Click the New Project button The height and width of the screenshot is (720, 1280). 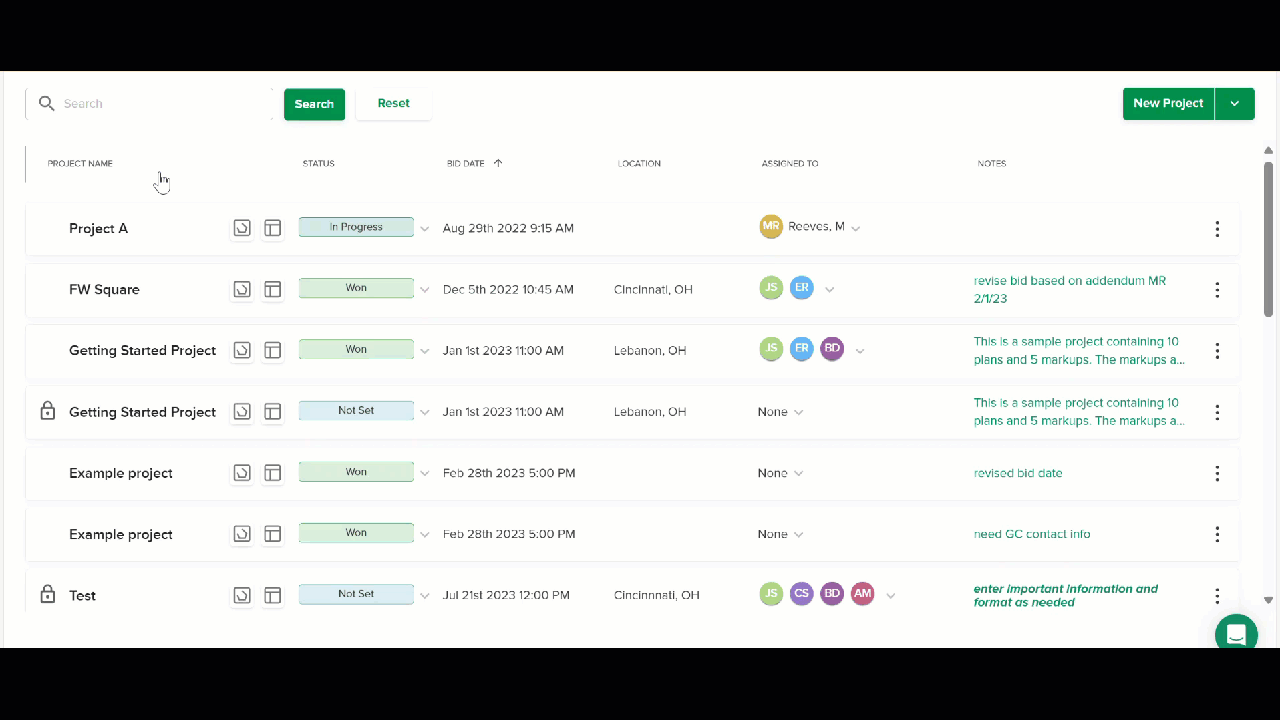pyautogui.click(x=1168, y=104)
